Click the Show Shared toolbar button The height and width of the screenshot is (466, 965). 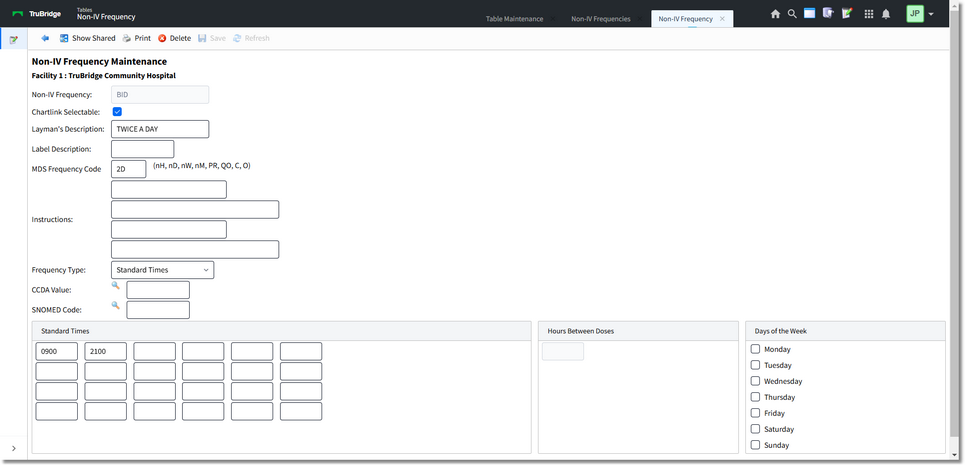(87, 38)
